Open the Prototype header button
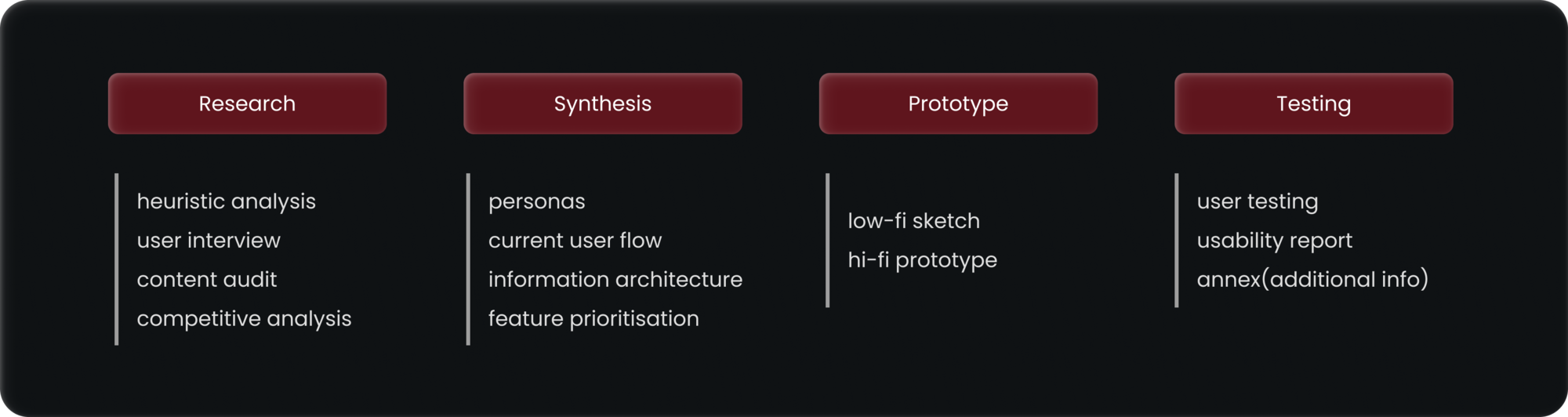The image size is (1568, 417). 958,103
